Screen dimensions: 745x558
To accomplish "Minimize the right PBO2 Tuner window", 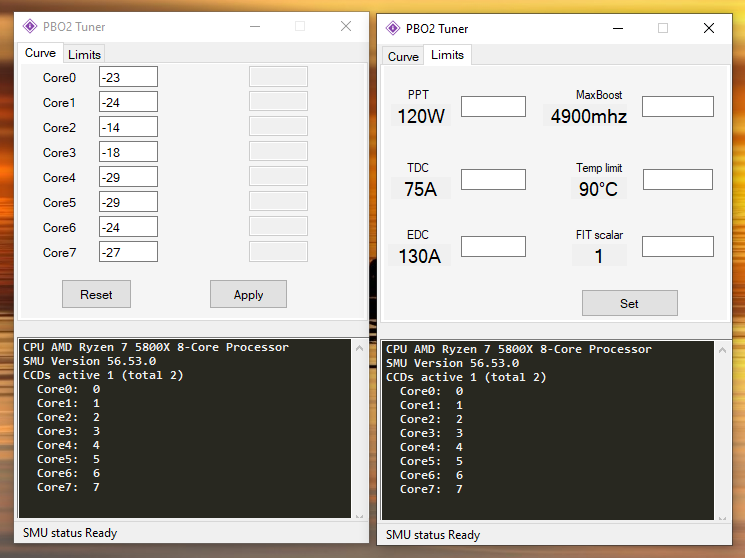I will click(x=618, y=28).
